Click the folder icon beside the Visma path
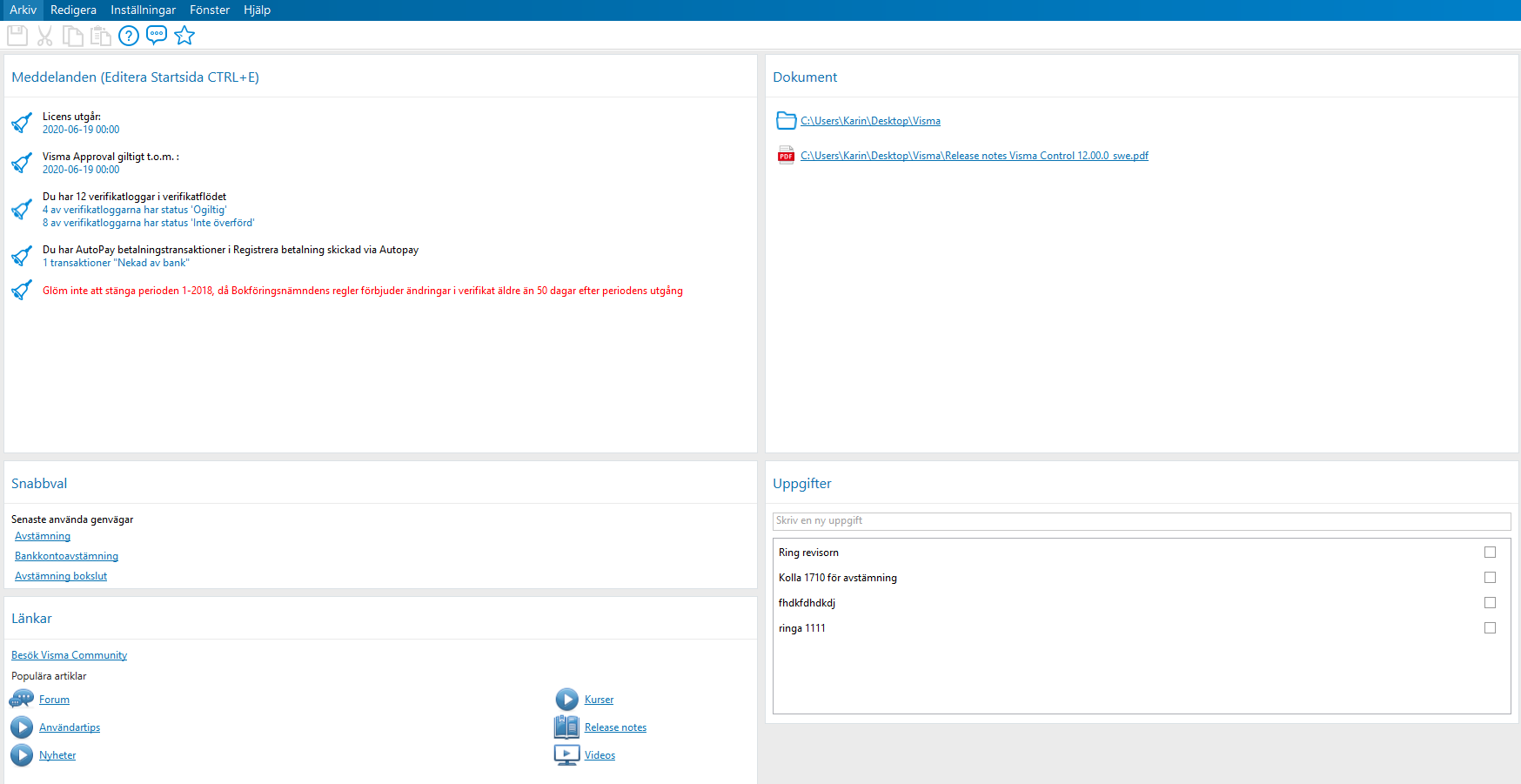The image size is (1521, 784). coord(786,120)
